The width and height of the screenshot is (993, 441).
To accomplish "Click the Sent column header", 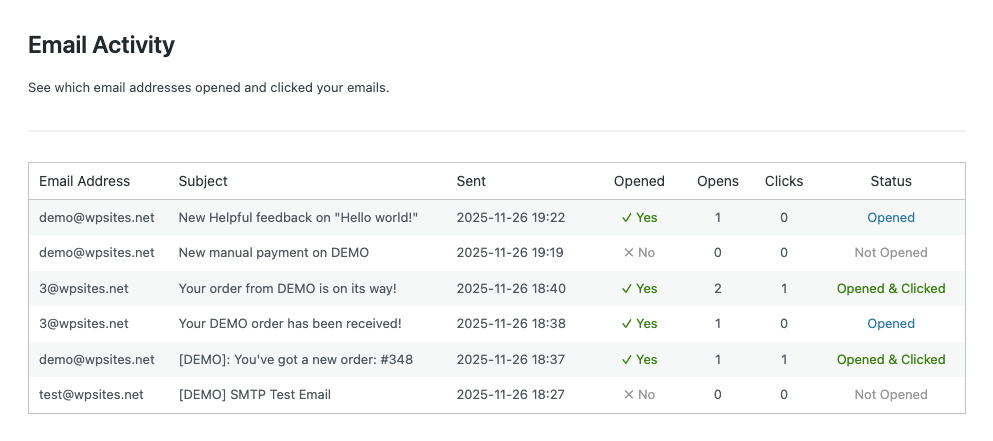I will (471, 181).
